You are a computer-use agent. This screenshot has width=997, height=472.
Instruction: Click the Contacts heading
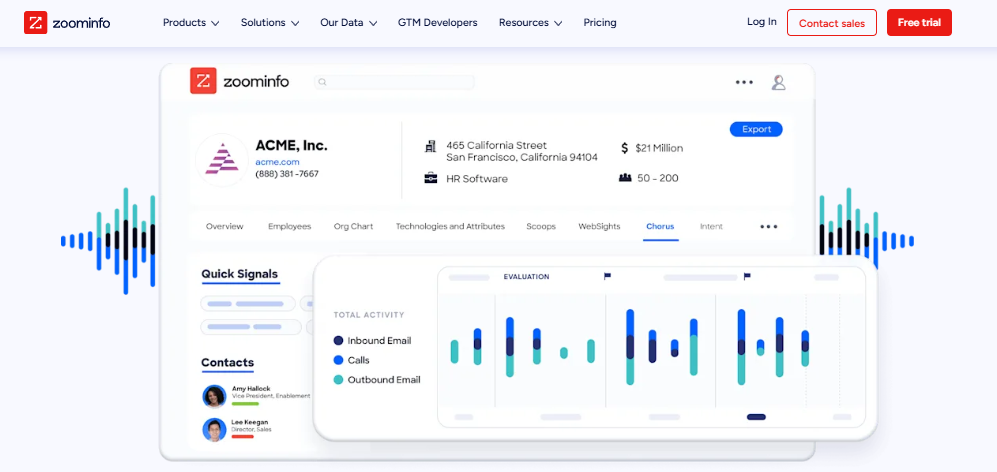click(228, 363)
